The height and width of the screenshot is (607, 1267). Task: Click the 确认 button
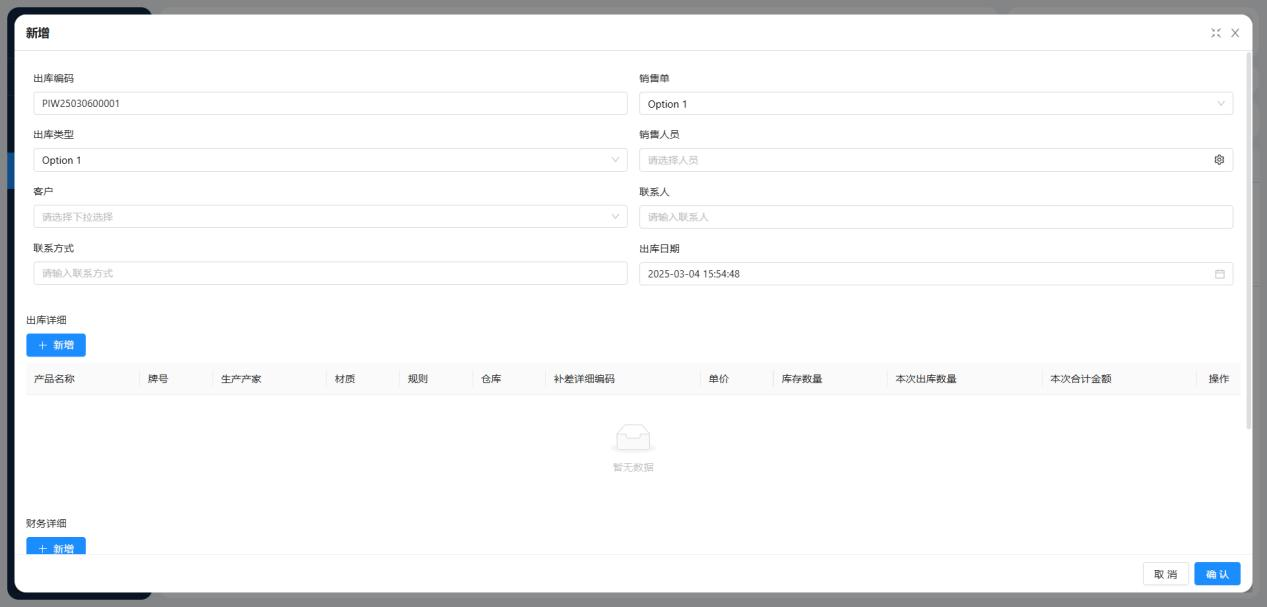[1217, 574]
